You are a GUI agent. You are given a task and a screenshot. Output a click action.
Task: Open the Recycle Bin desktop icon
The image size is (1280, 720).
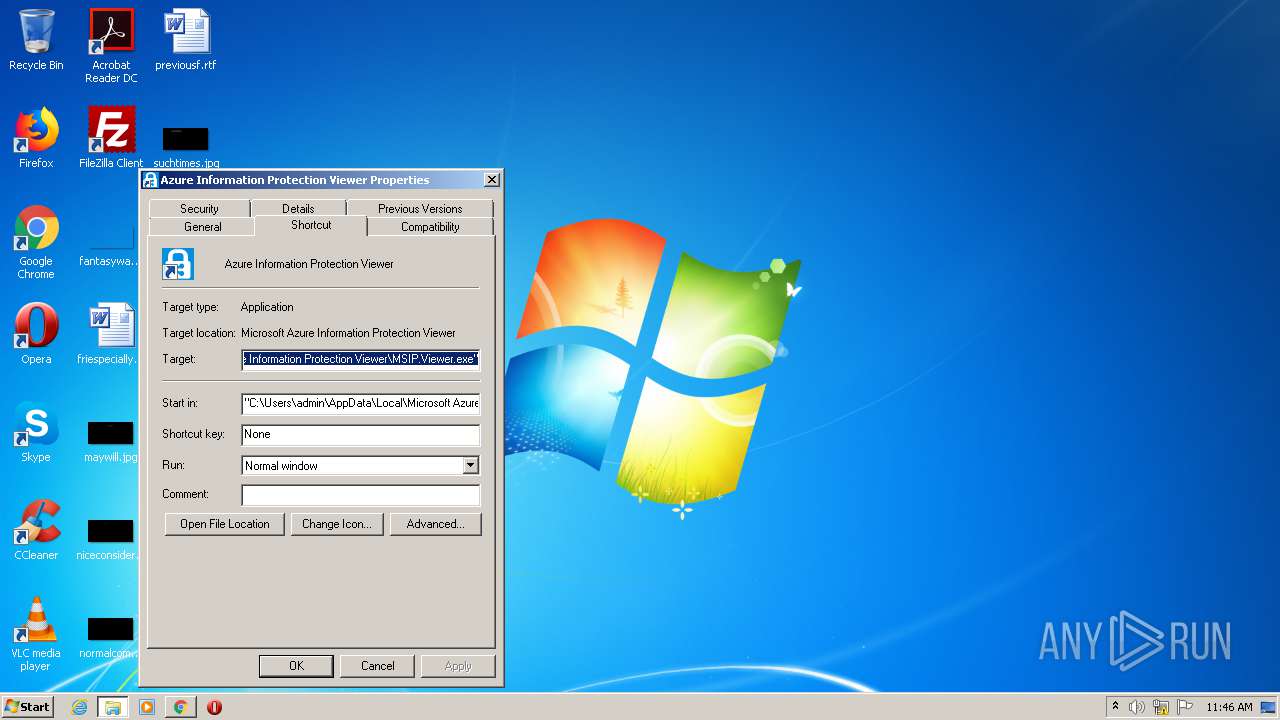tap(36, 40)
